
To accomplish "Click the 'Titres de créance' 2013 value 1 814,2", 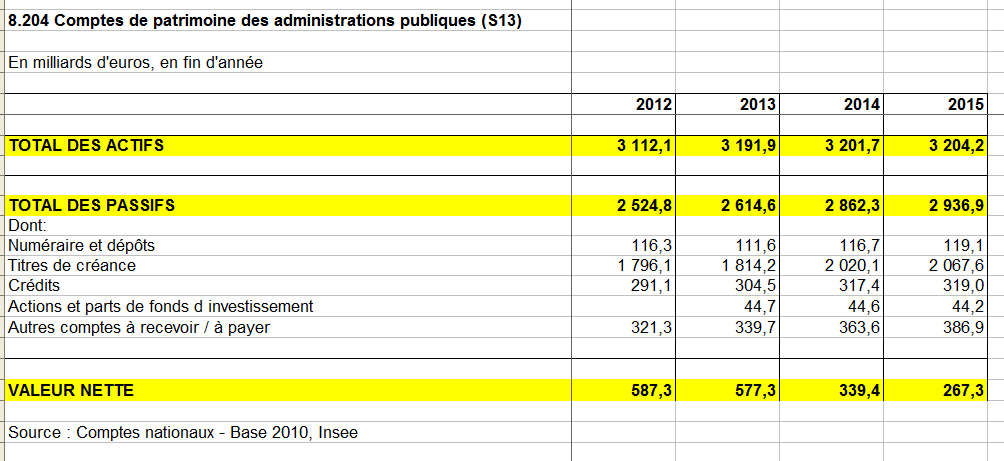I will coord(748,266).
